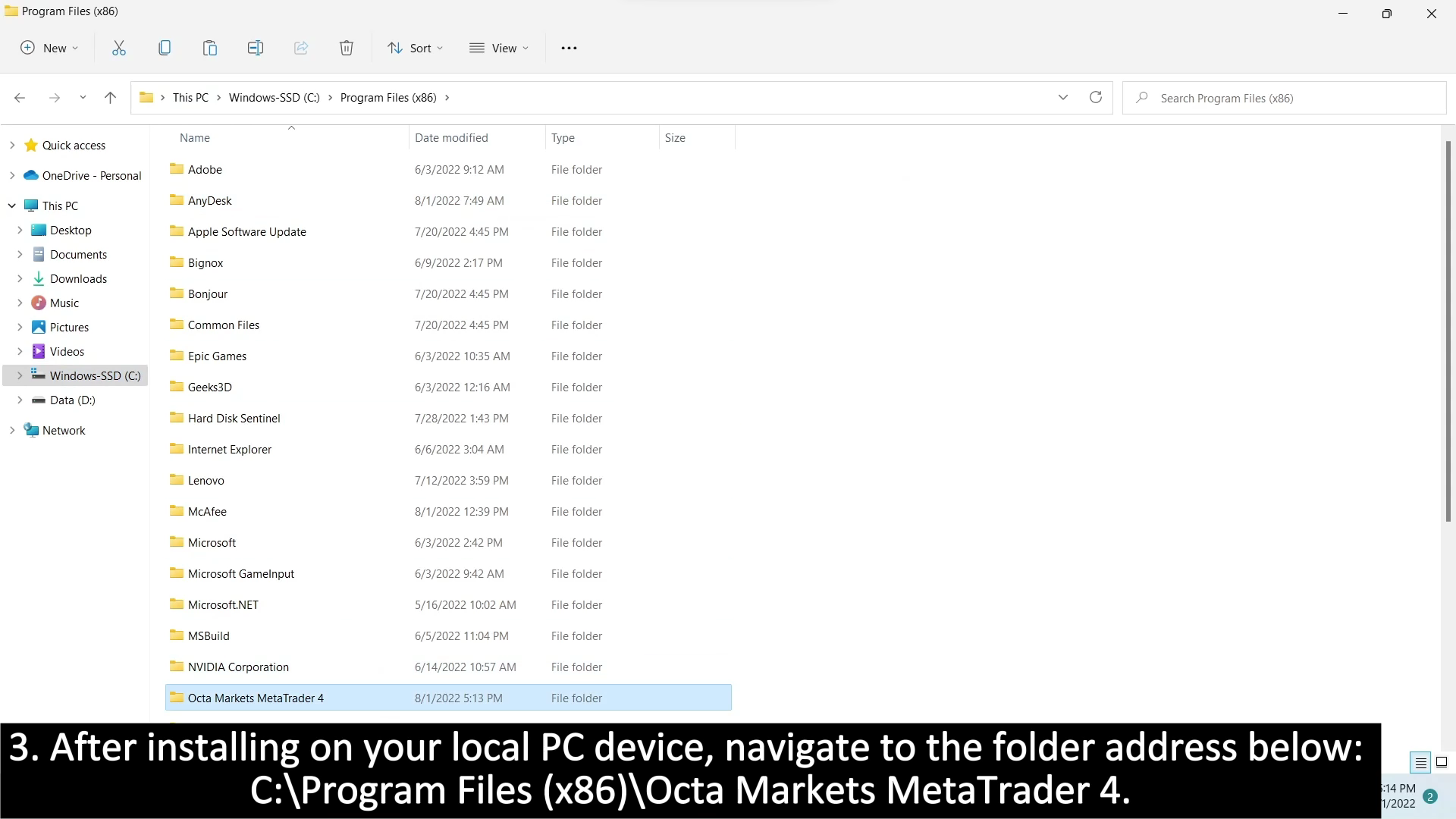Switch to details view toggle bottom-right
This screenshot has height=819, width=1456.
pos(1420,762)
